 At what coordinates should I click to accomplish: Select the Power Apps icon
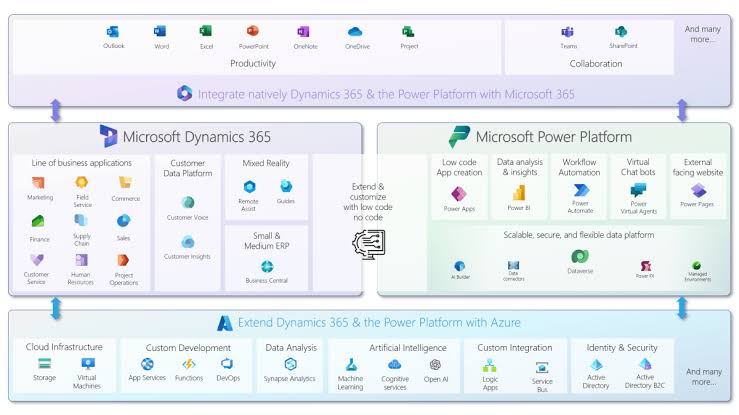tap(459, 194)
